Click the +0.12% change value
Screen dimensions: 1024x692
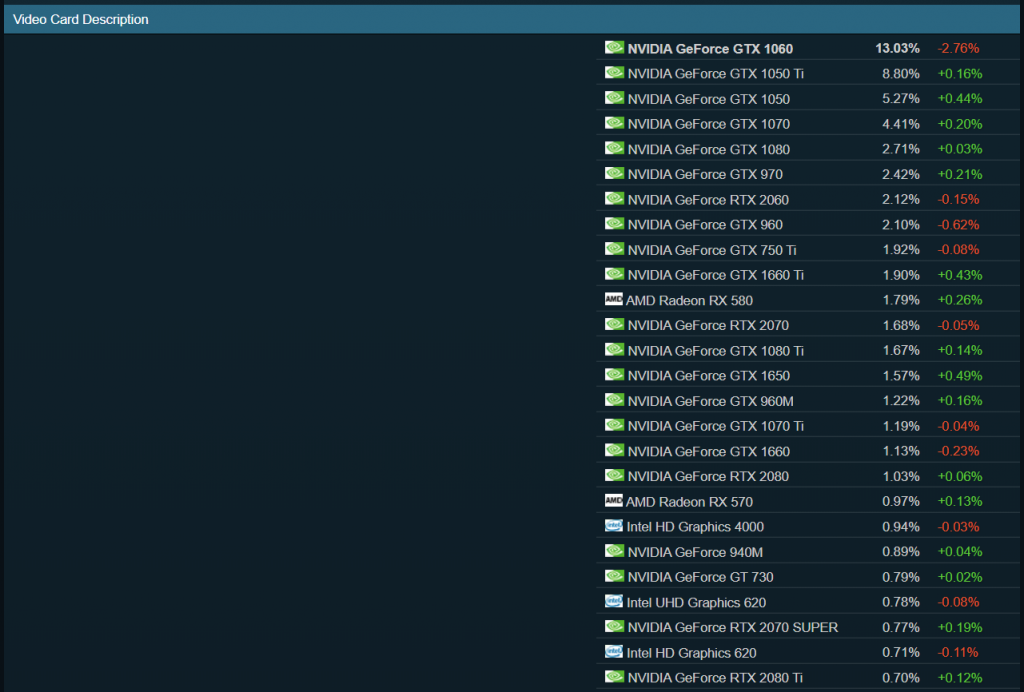959,677
